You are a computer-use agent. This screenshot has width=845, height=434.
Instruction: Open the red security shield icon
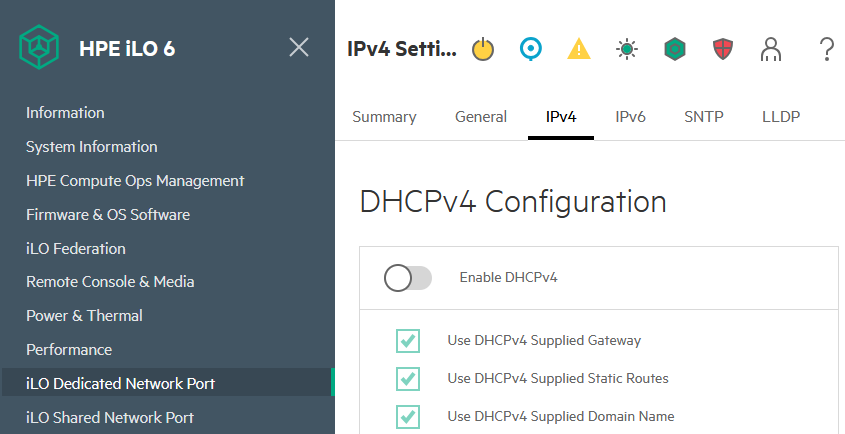[723, 49]
